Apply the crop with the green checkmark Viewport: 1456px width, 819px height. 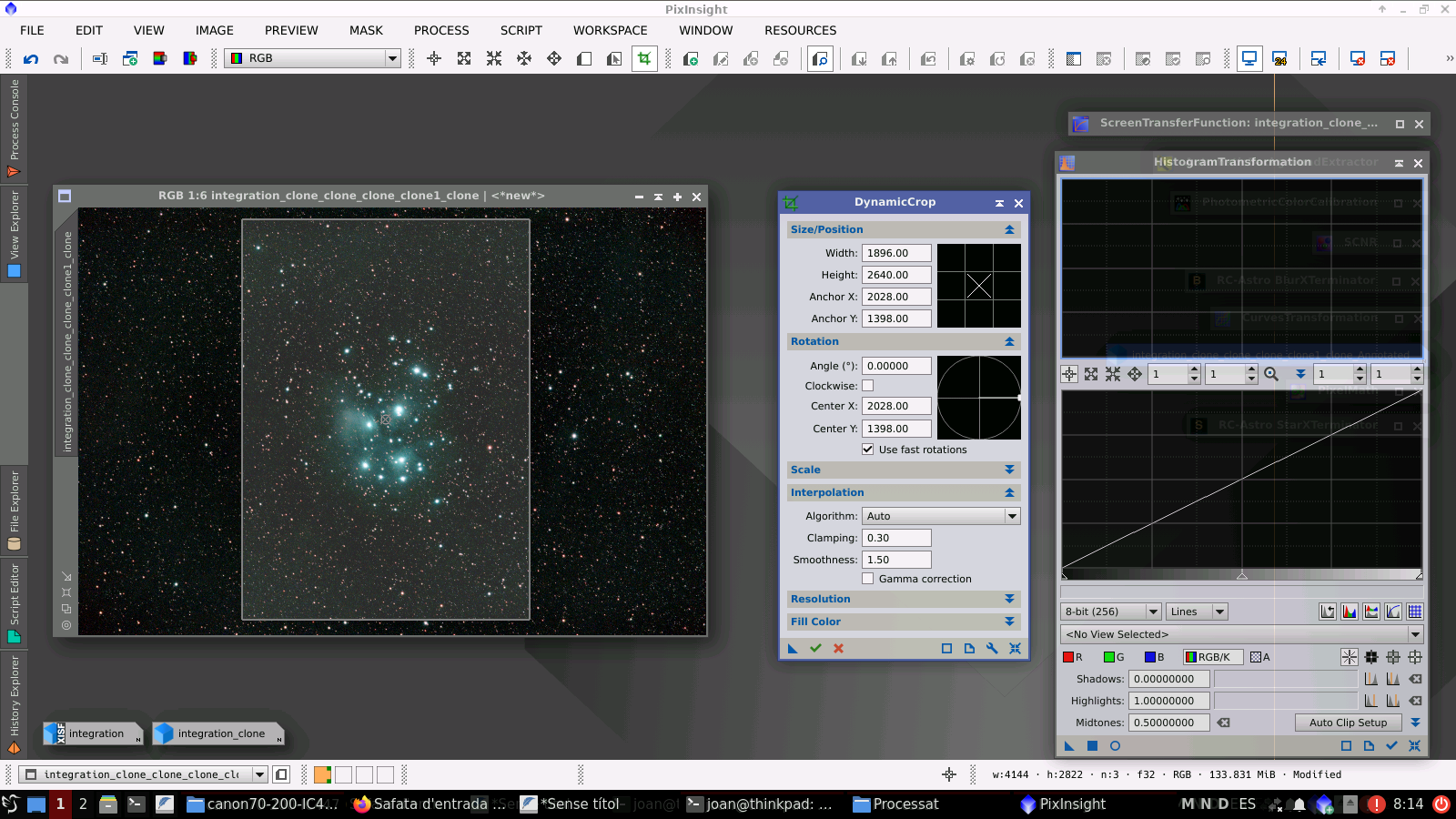point(815,649)
